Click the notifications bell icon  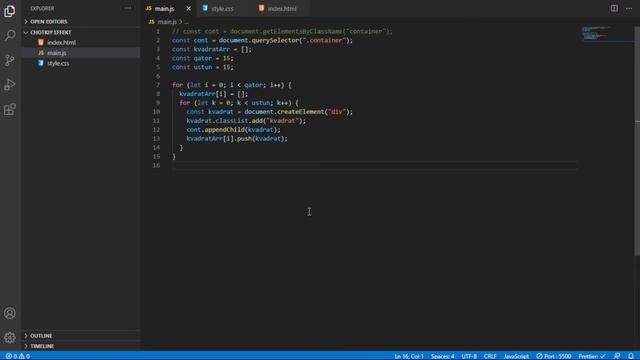click(631, 356)
